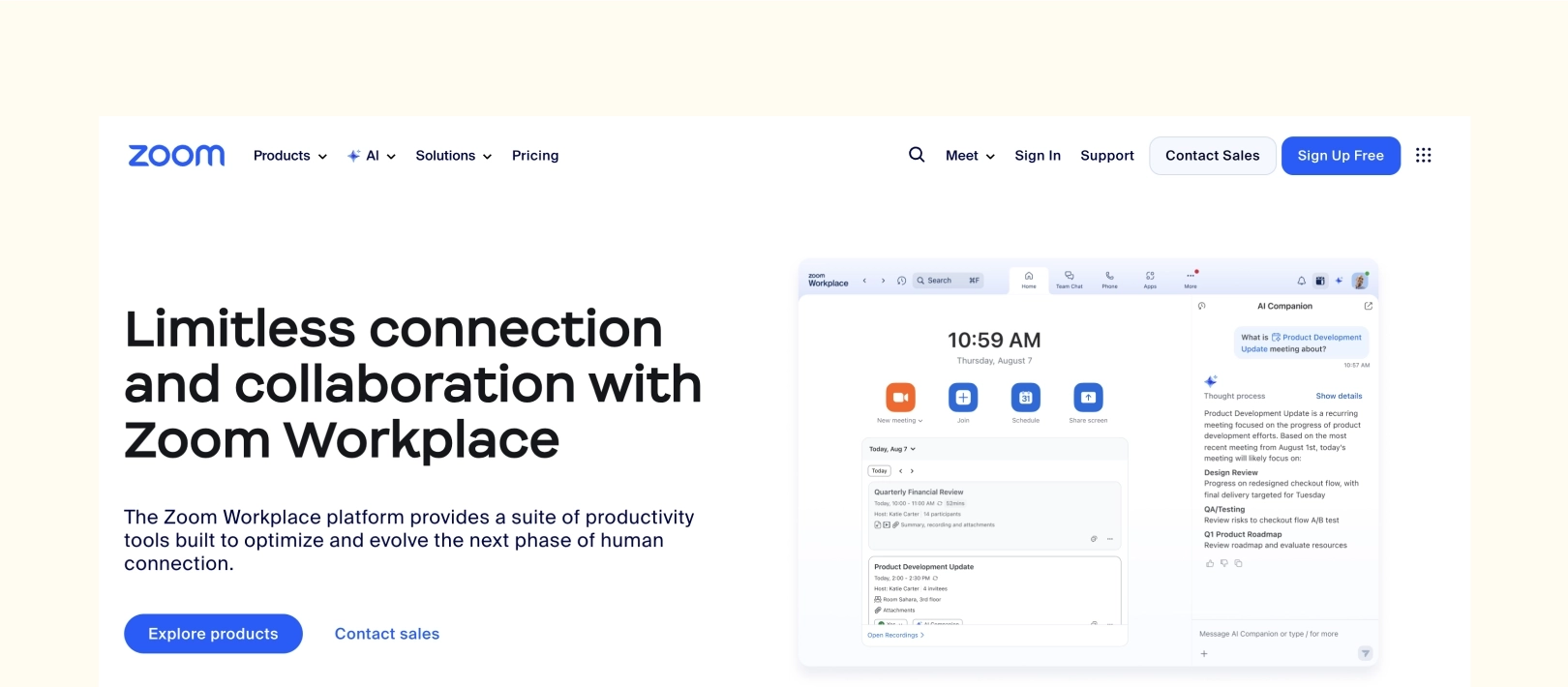Switch to the Phone tab

(1110, 281)
